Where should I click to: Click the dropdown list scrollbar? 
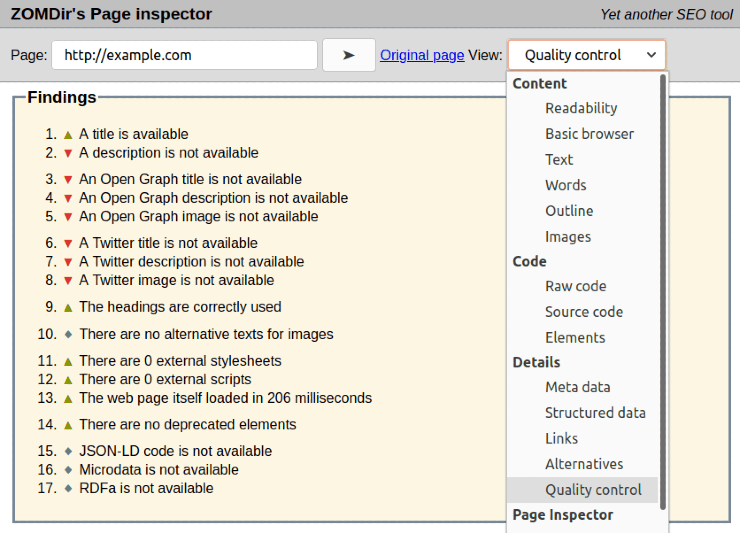(662, 300)
